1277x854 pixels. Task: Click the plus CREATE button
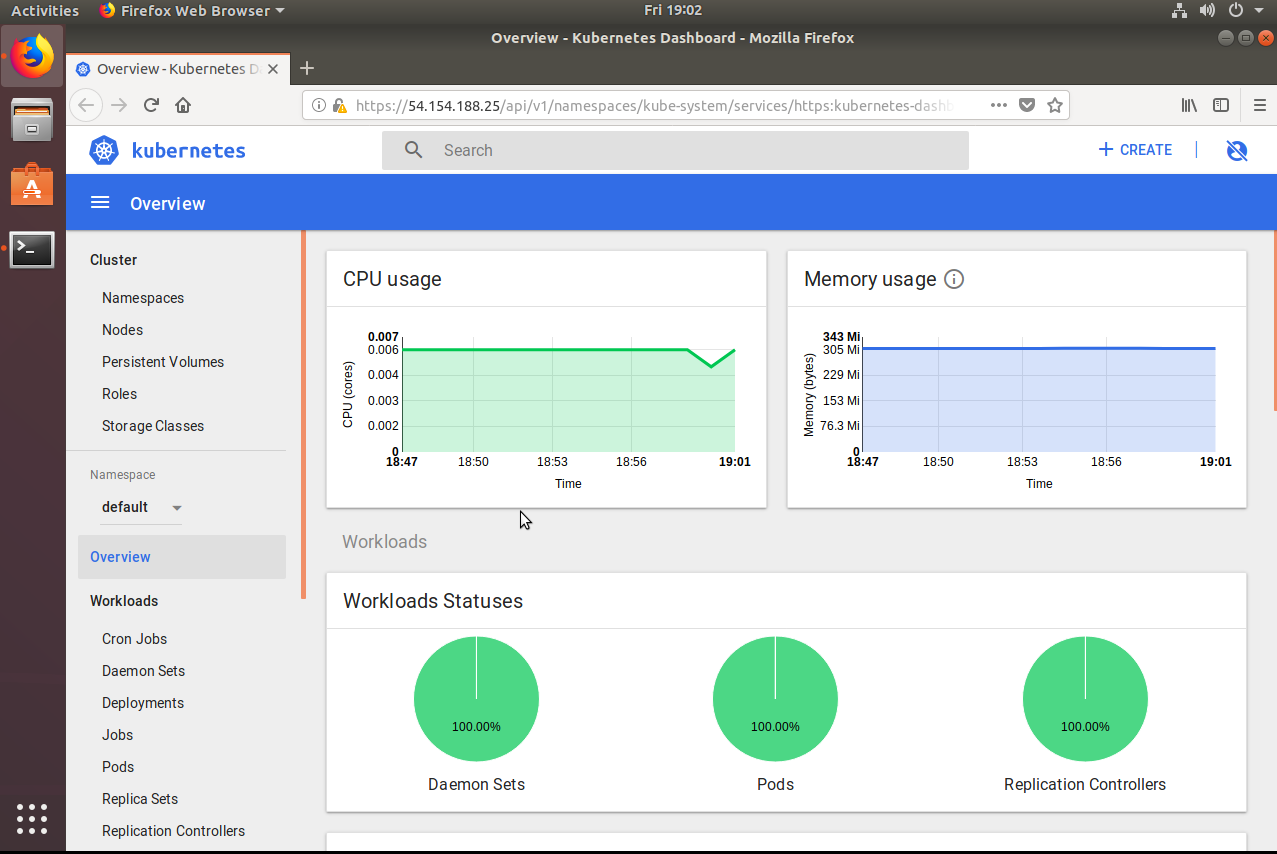coord(1135,150)
